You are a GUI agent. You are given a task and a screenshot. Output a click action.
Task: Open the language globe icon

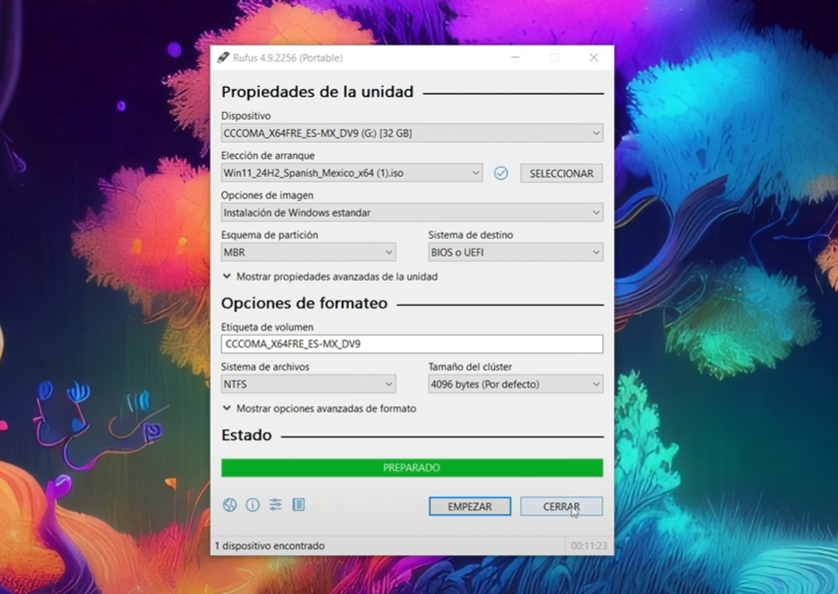[230, 505]
